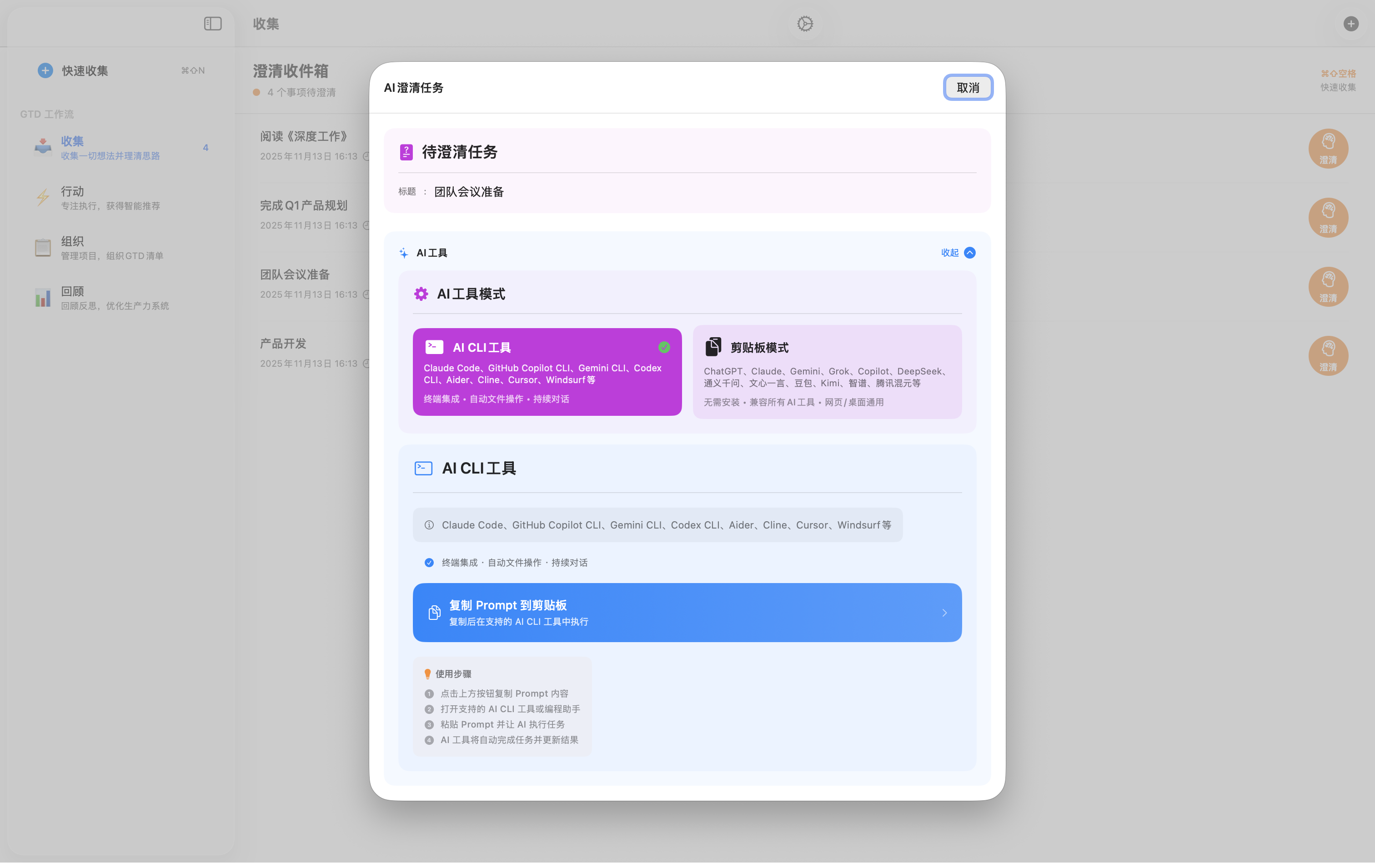Select the AI CLI 工具 mode card

(547, 372)
